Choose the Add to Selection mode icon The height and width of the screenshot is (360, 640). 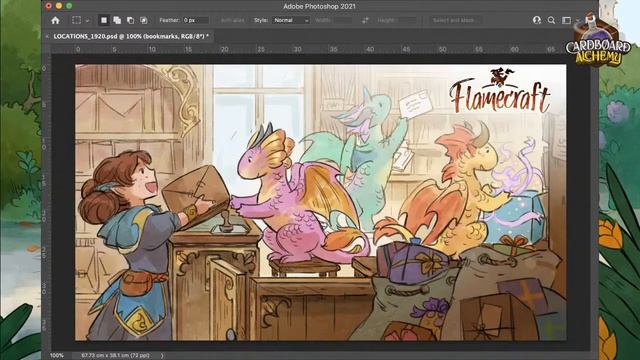pos(117,20)
